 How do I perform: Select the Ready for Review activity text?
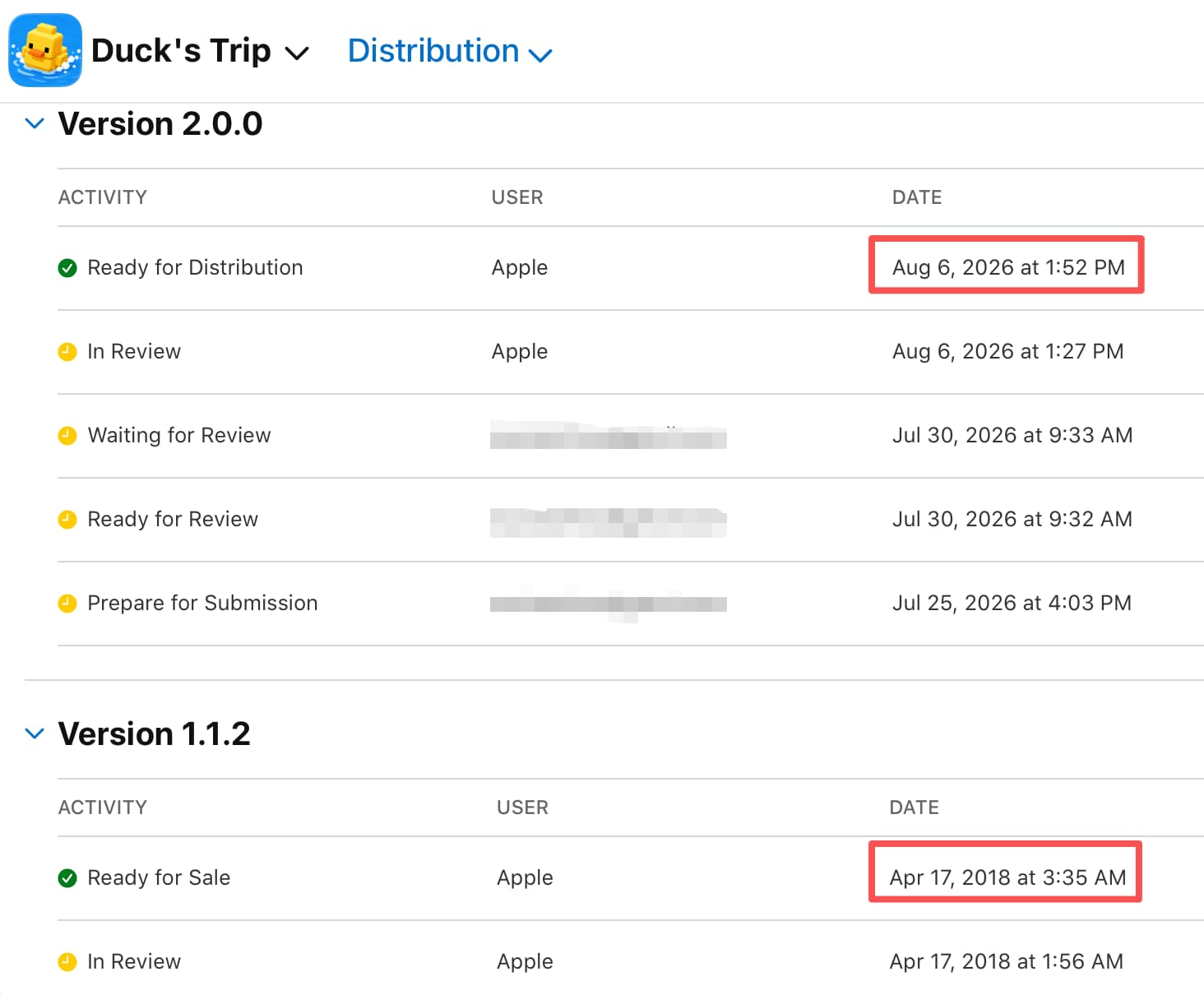173,519
